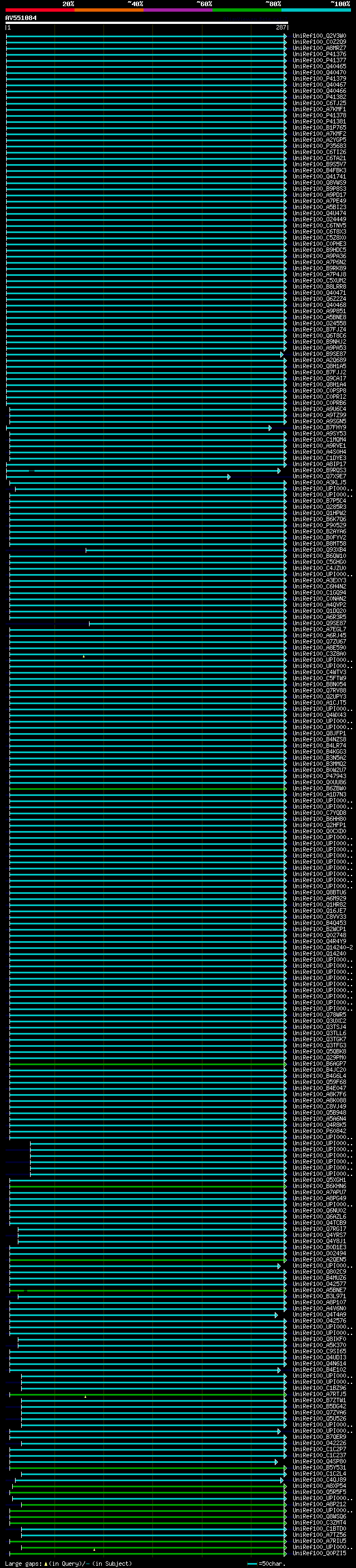Click the UniRef100_Q4T4A9 label
Viewport: 356px width, 1568px height.
319,1314
